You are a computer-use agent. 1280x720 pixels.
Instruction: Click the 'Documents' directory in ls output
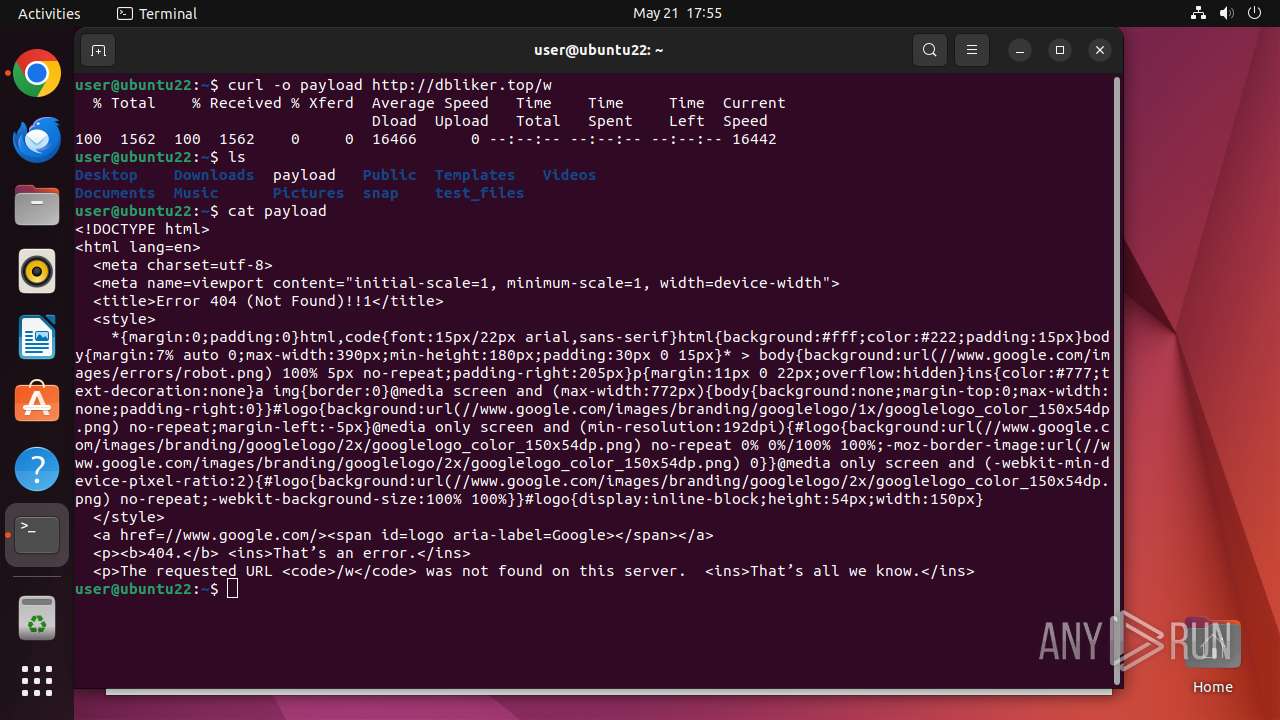115,193
